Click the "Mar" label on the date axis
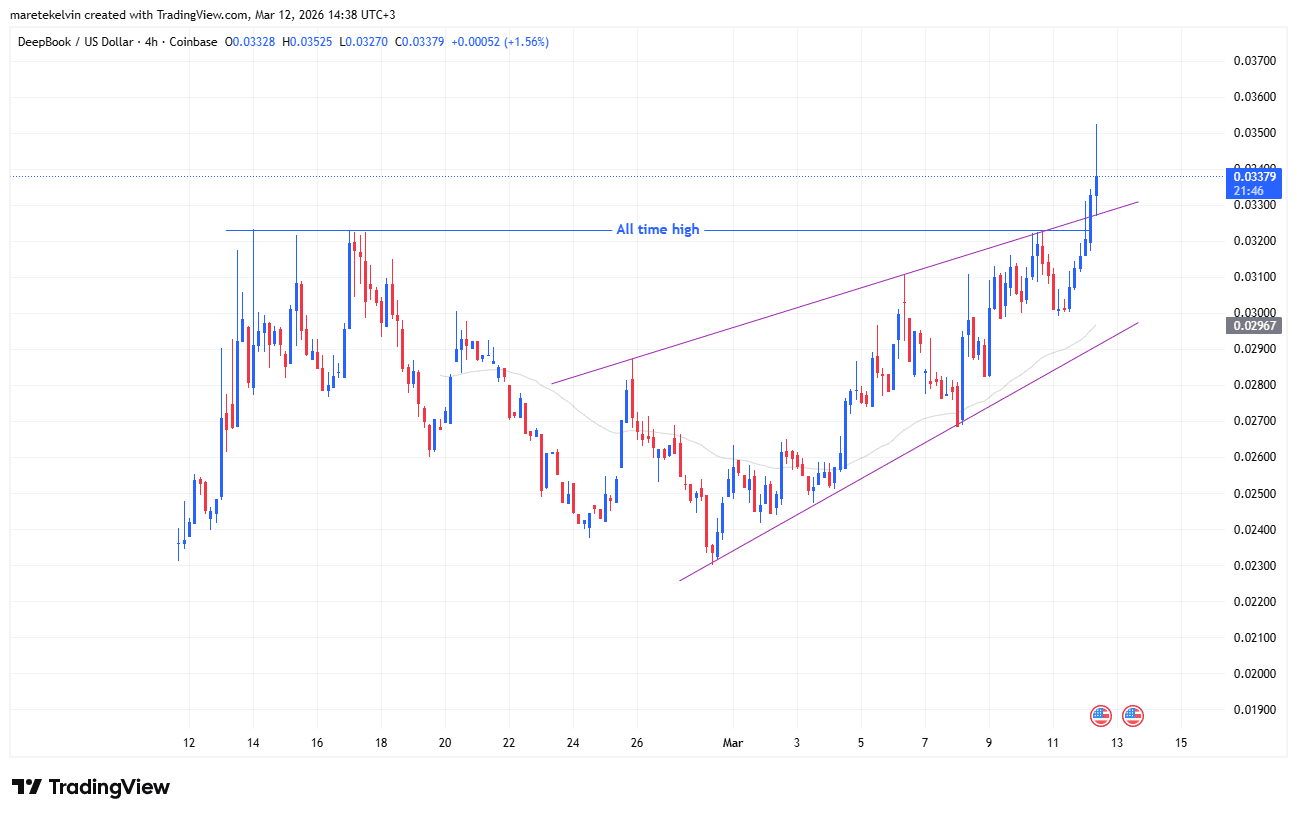 (733, 743)
